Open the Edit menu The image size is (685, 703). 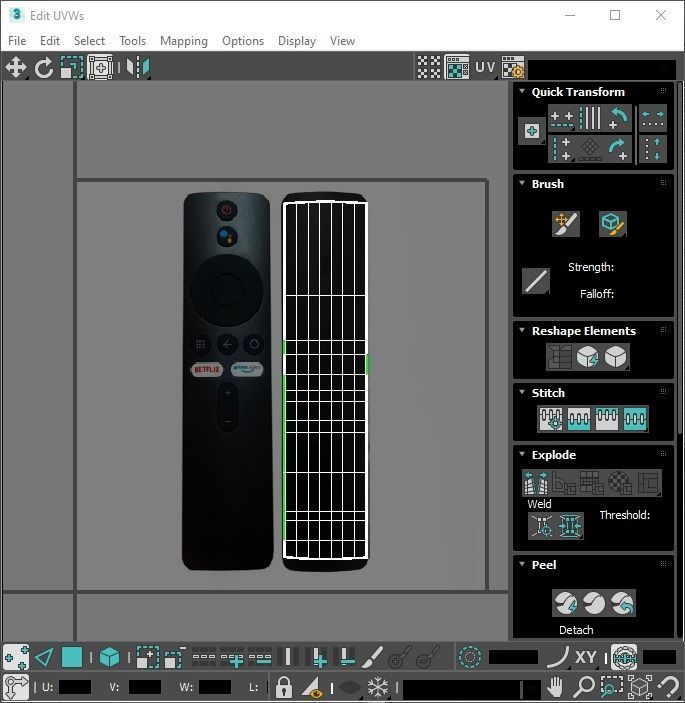[50, 41]
